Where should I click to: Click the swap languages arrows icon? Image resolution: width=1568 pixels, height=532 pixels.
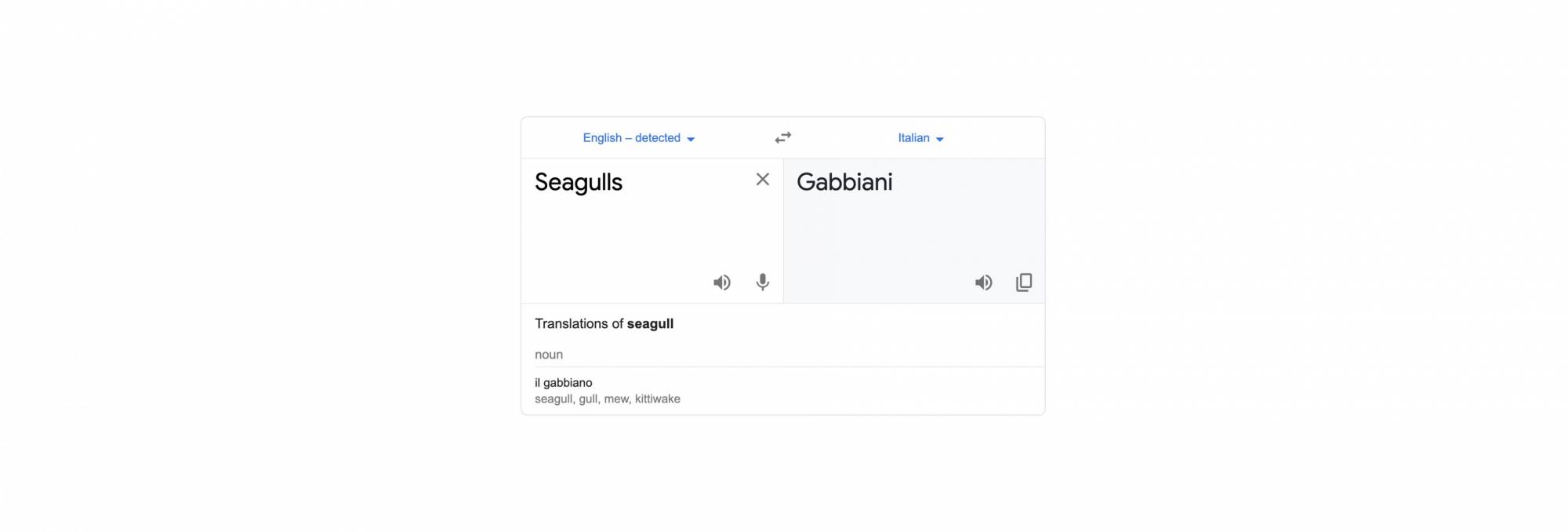(x=782, y=137)
